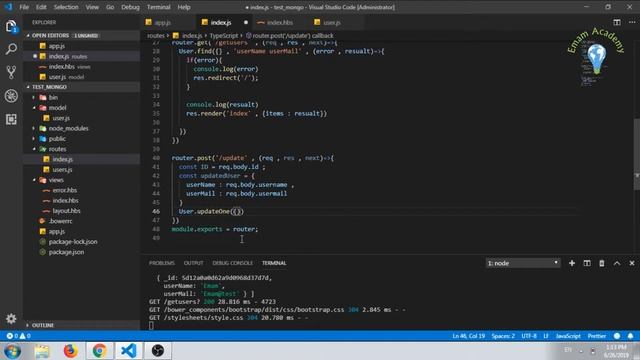Open the Extensions view icon

click(11, 119)
